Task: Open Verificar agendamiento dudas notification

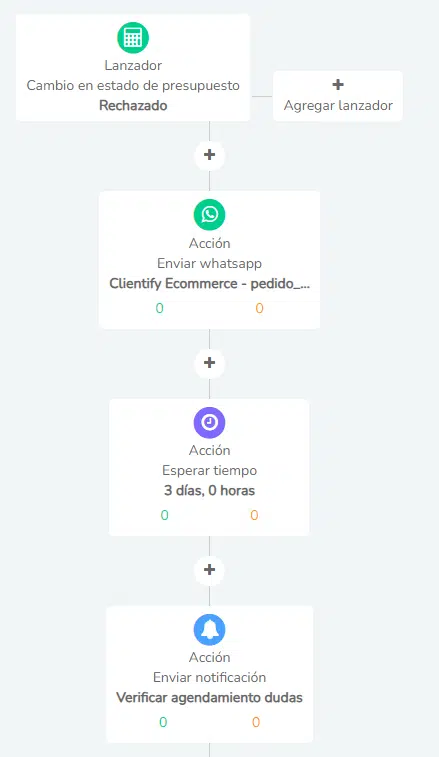Action: [210, 698]
